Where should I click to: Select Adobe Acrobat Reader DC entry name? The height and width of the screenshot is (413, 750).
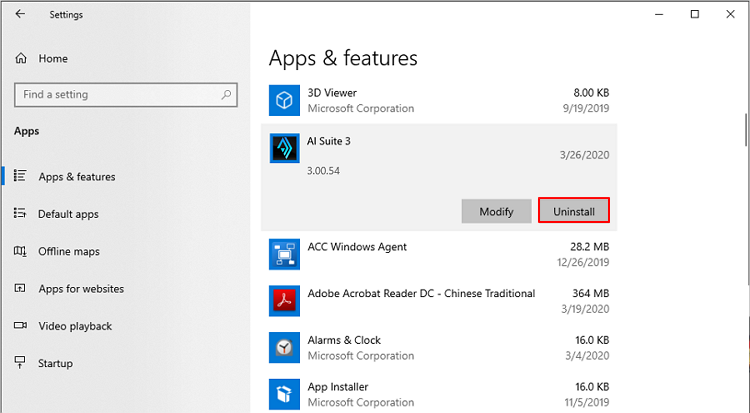[421, 293]
